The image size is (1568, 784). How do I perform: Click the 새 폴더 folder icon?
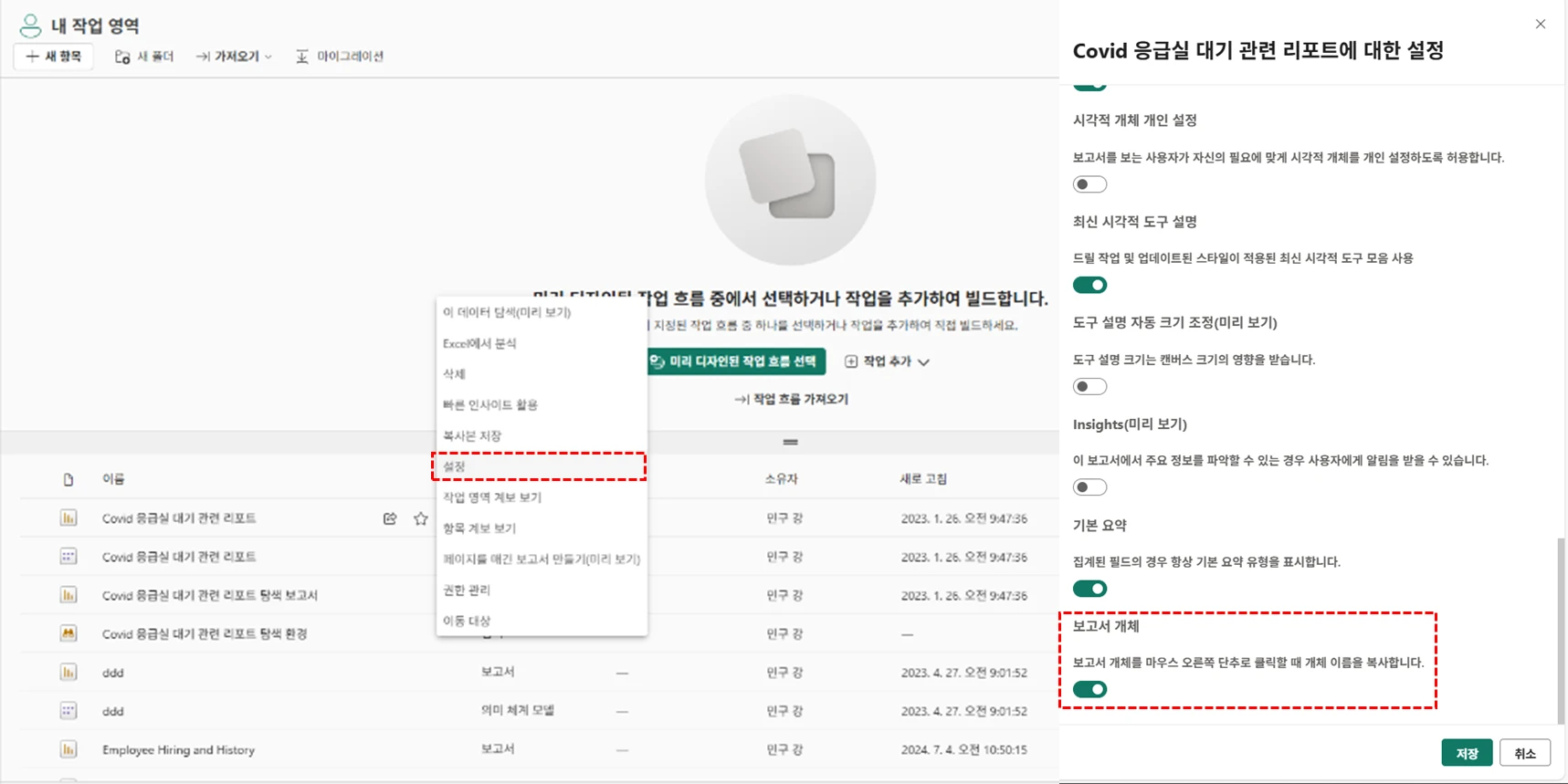[x=122, y=57]
